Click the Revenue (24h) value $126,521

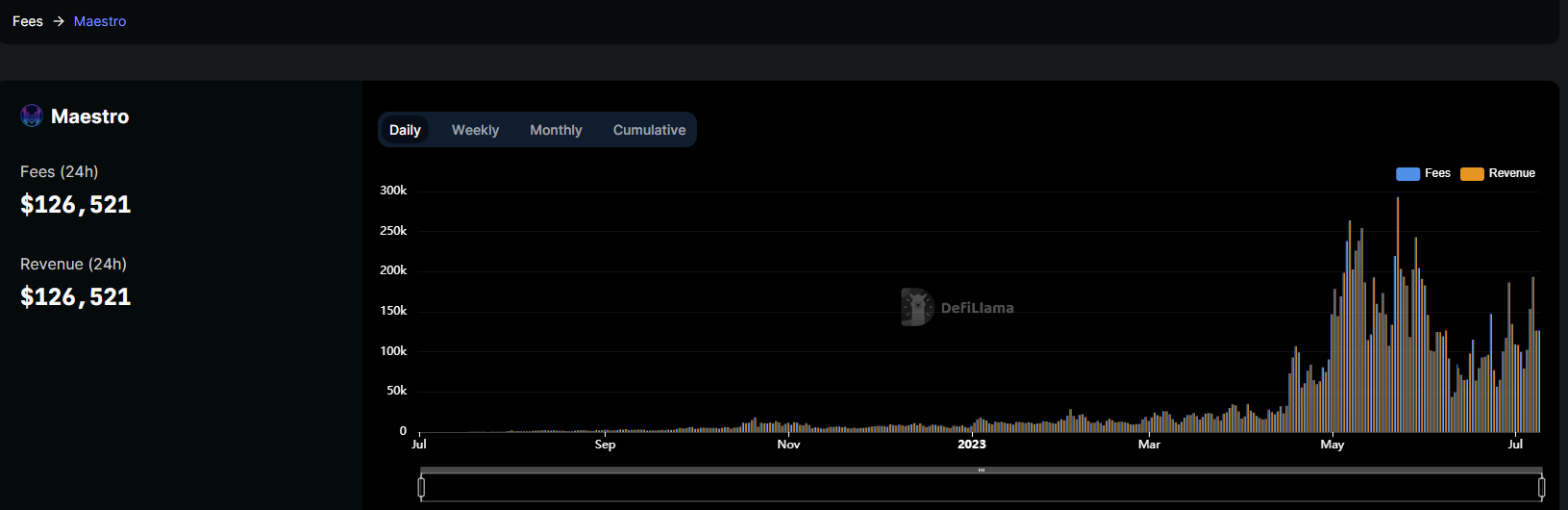pos(76,296)
